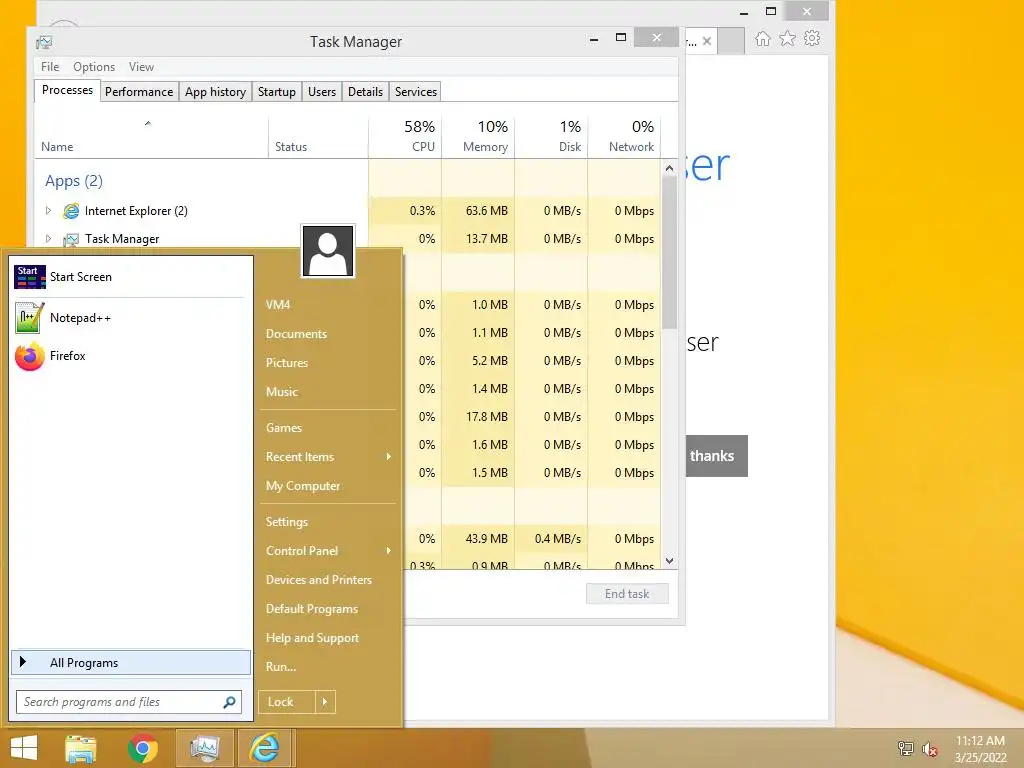The width and height of the screenshot is (1024, 768).
Task: Switch to the Startup tab
Action: pyautogui.click(x=277, y=92)
